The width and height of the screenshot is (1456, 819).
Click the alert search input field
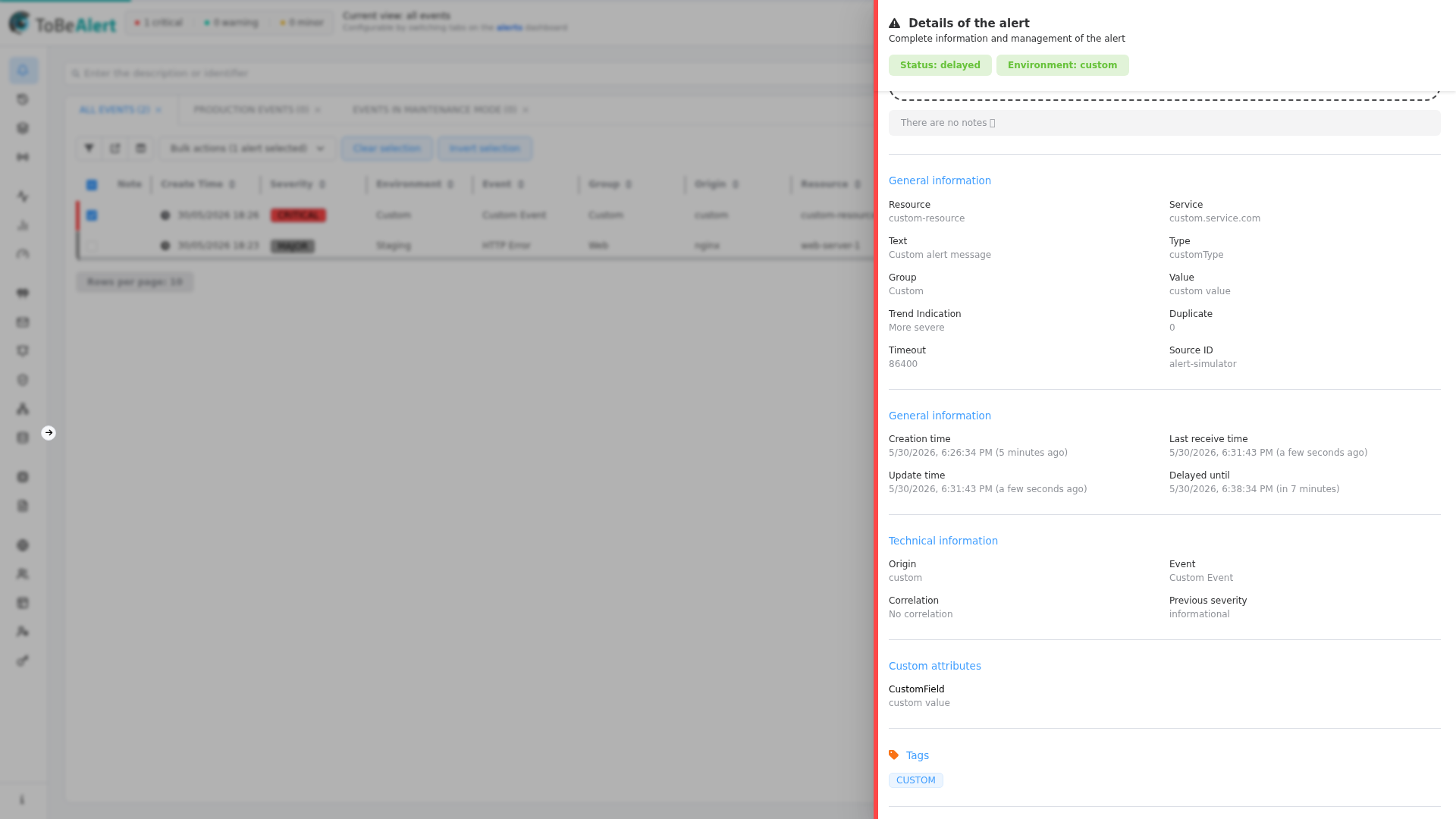(x=470, y=74)
